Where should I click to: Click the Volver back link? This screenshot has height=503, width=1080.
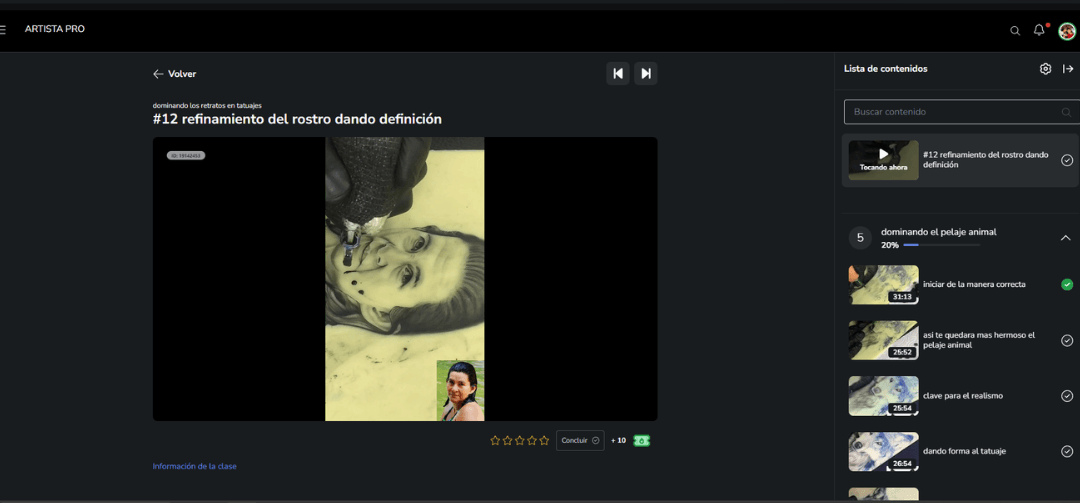click(175, 74)
